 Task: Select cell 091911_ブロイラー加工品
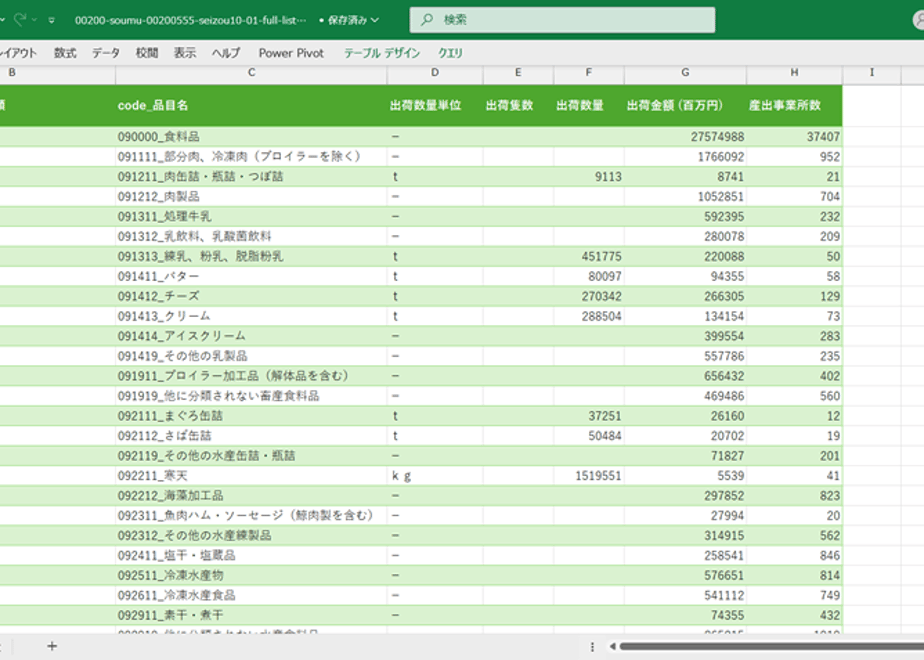pos(252,376)
